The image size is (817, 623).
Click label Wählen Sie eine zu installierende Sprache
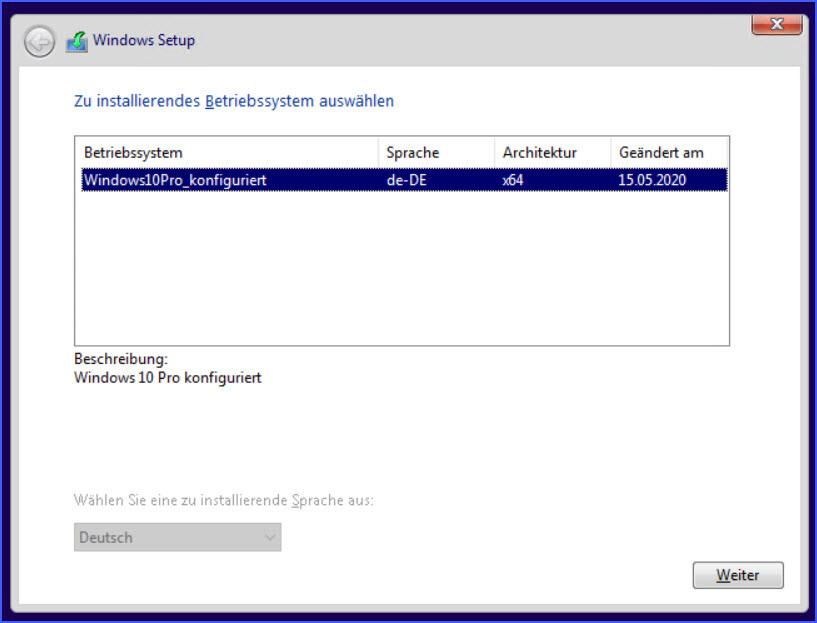[x=224, y=500]
